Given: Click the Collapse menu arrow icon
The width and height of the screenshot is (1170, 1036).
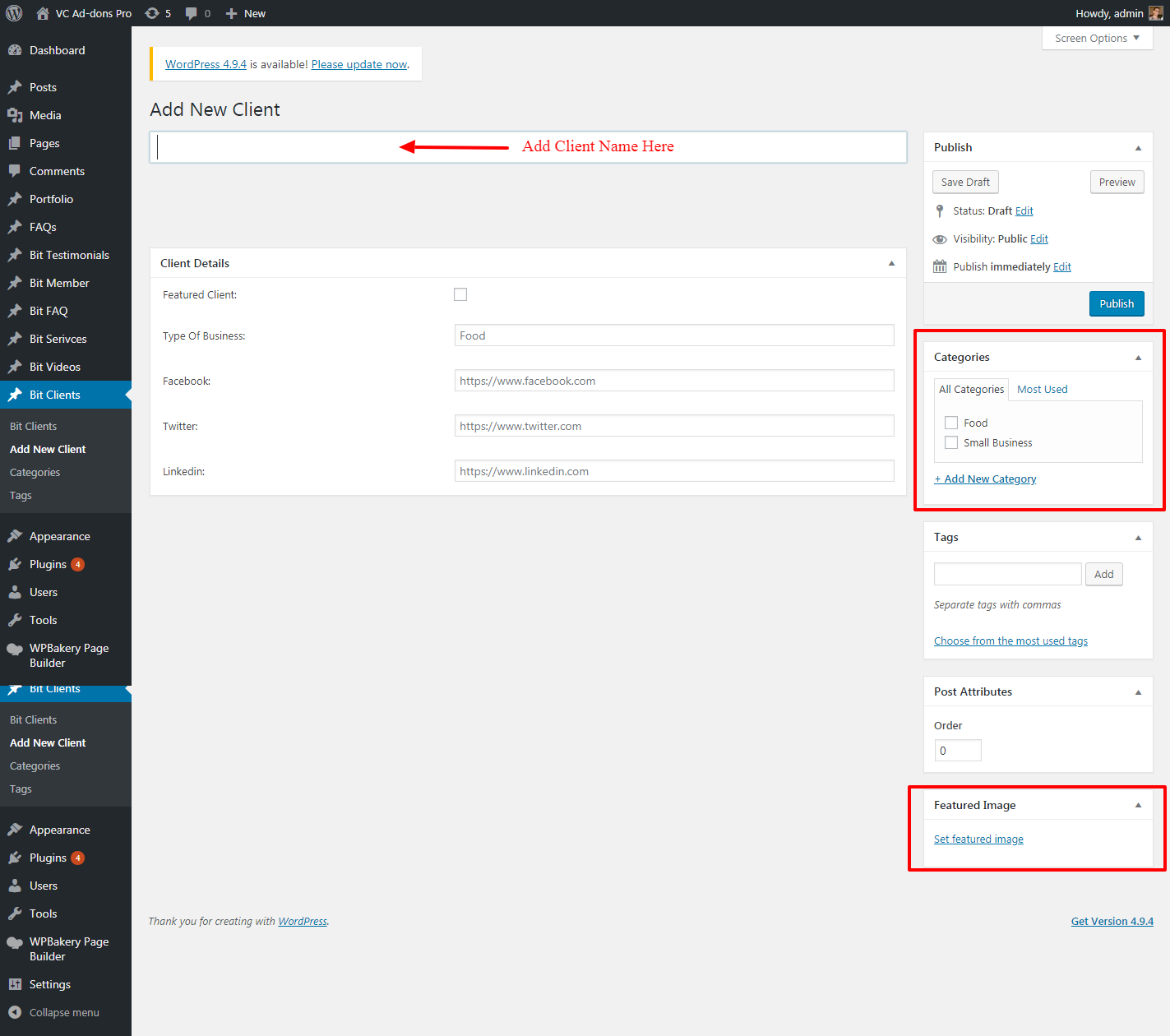Looking at the screenshot, I should [x=15, y=1012].
